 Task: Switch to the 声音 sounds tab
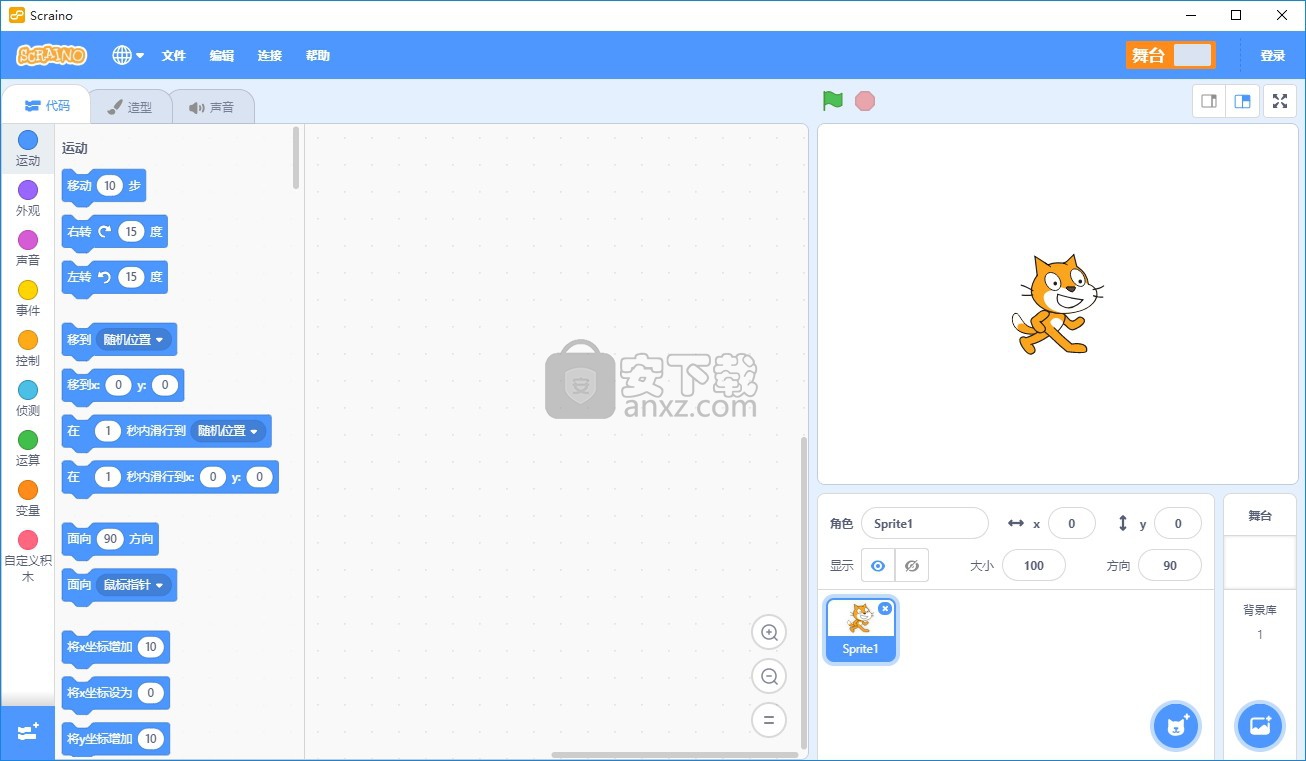point(211,107)
